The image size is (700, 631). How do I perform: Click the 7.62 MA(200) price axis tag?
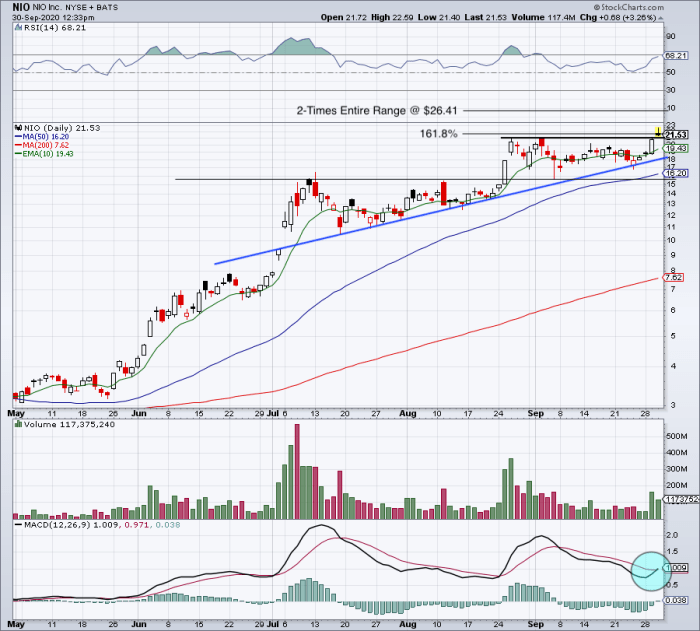pyautogui.click(x=673, y=277)
